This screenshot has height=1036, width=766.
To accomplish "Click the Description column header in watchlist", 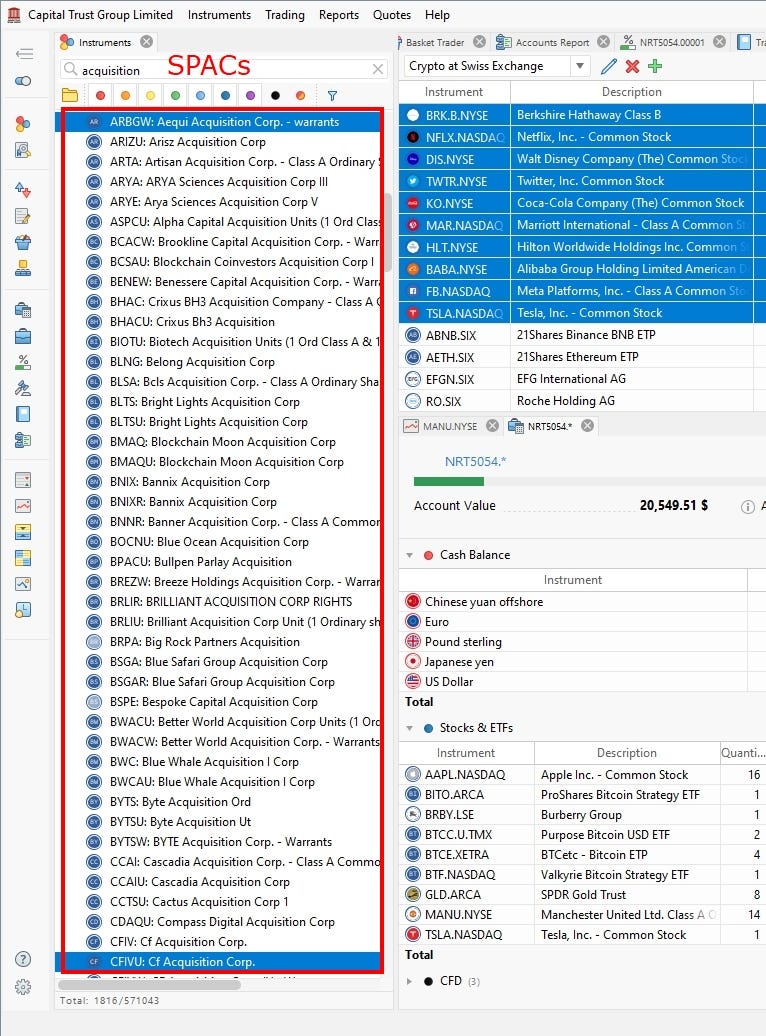I will [x=631, y=92].
